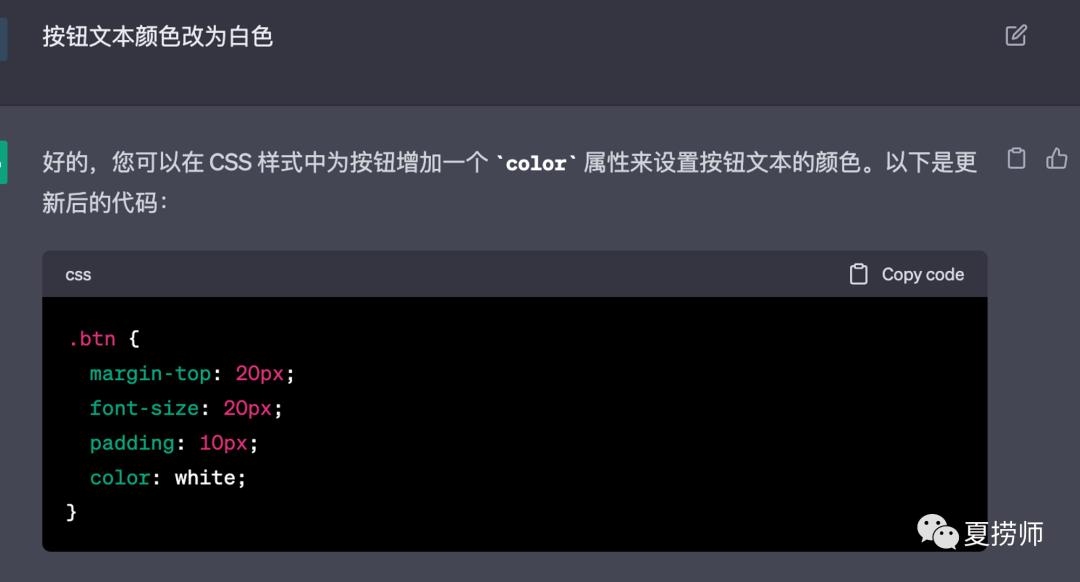Click the clipboard icon beside Copy code
The width and height of the screenshot is (1080, 582).
[x=858, y=274]
